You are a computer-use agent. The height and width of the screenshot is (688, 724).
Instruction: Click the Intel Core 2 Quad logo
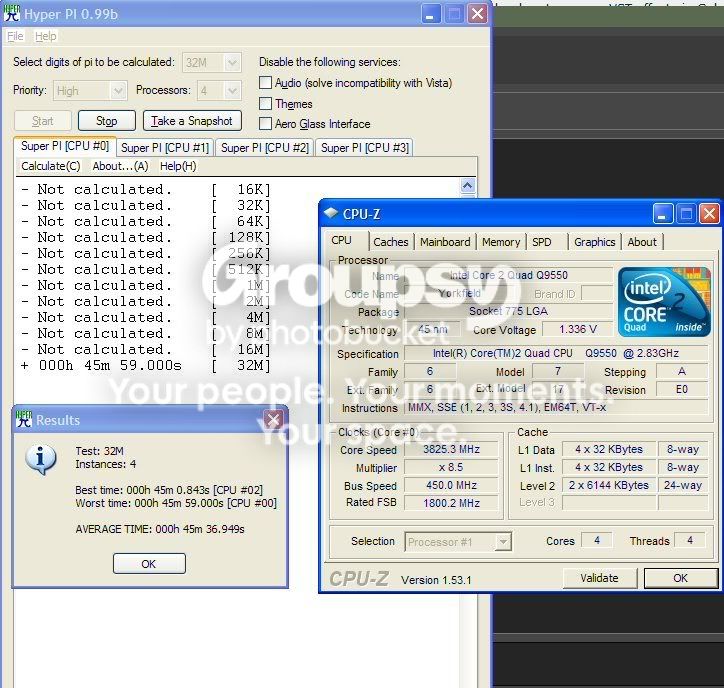[664, 302]
